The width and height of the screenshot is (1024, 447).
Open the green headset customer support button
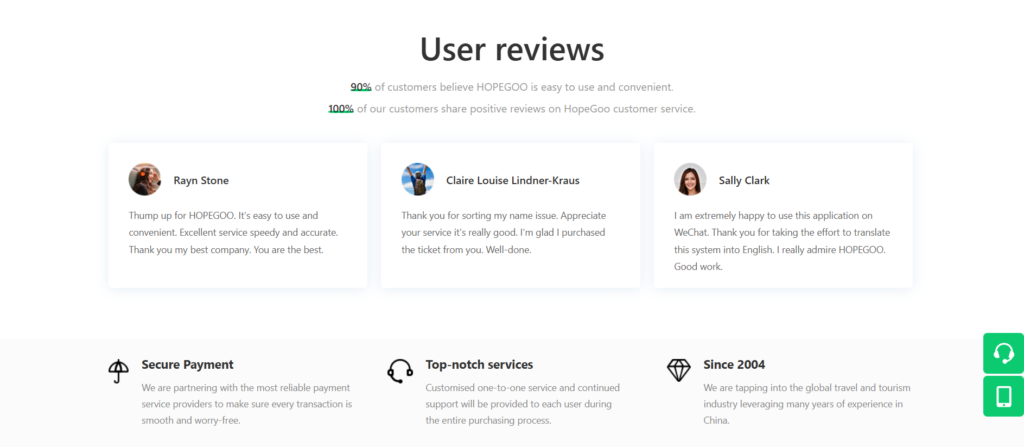pos(1003,354)
